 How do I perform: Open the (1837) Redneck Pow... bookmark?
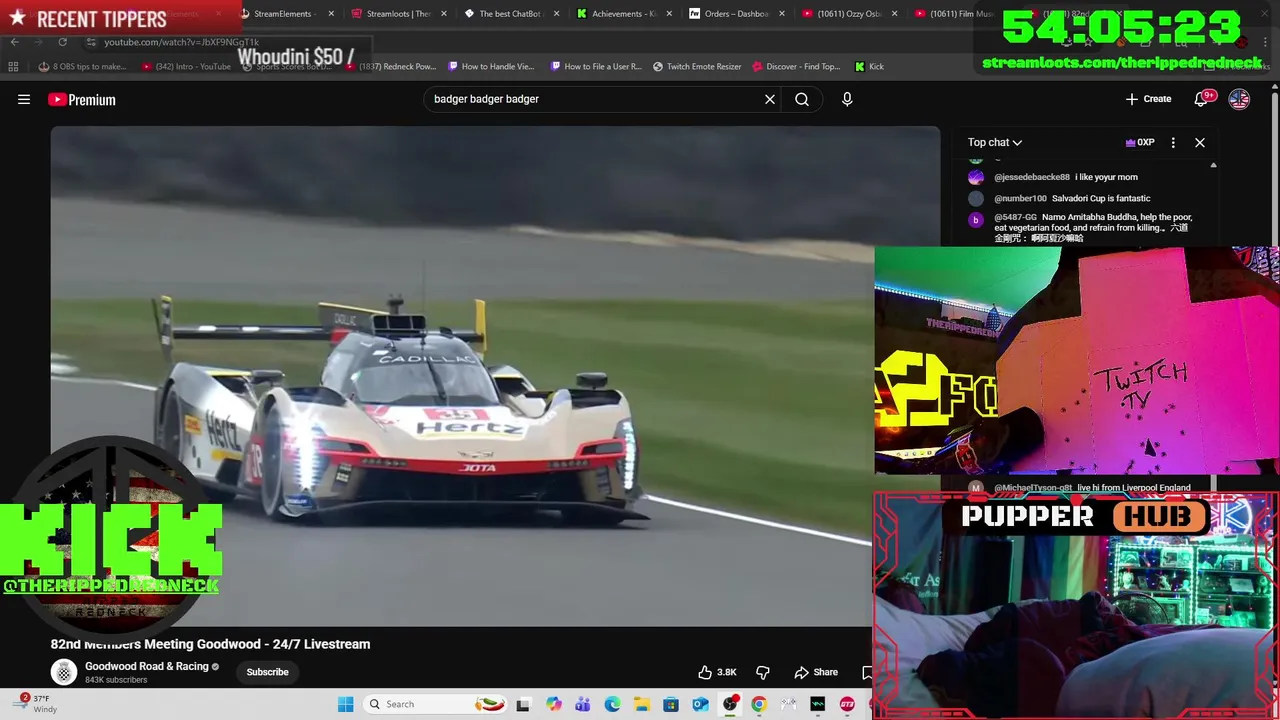[x=391, y=66]
